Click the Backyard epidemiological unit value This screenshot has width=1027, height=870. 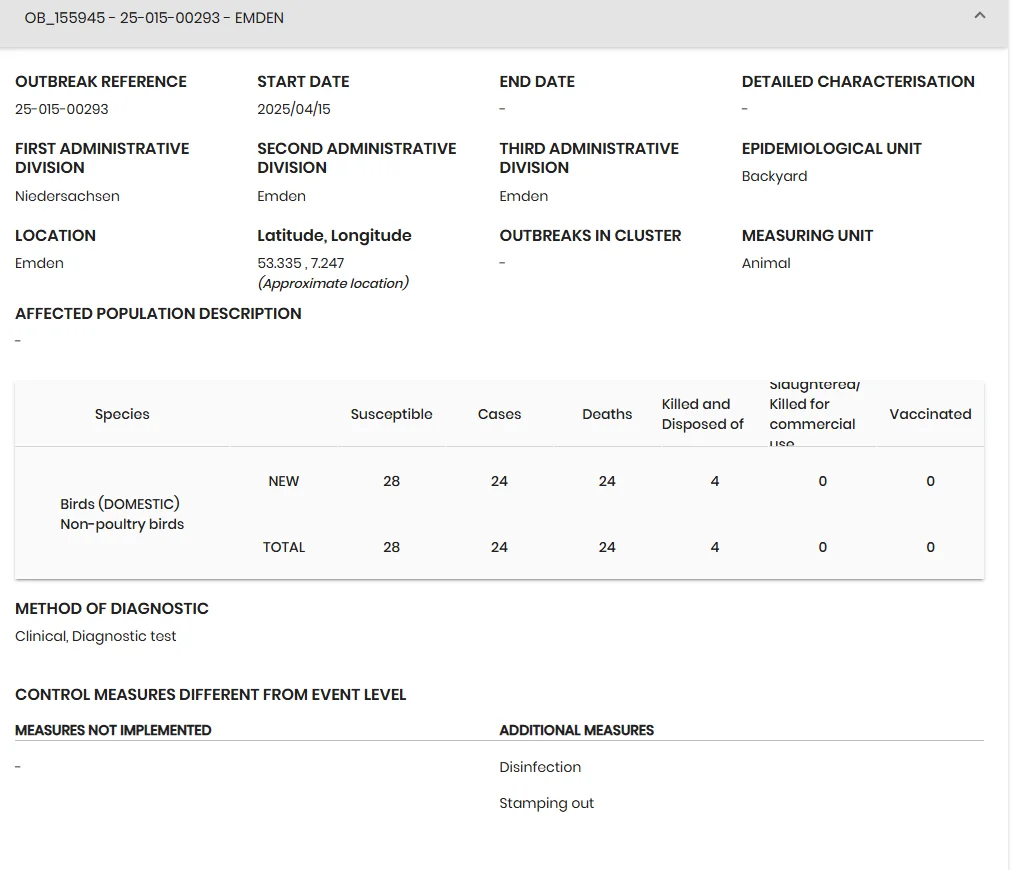(x=774, y=176)
